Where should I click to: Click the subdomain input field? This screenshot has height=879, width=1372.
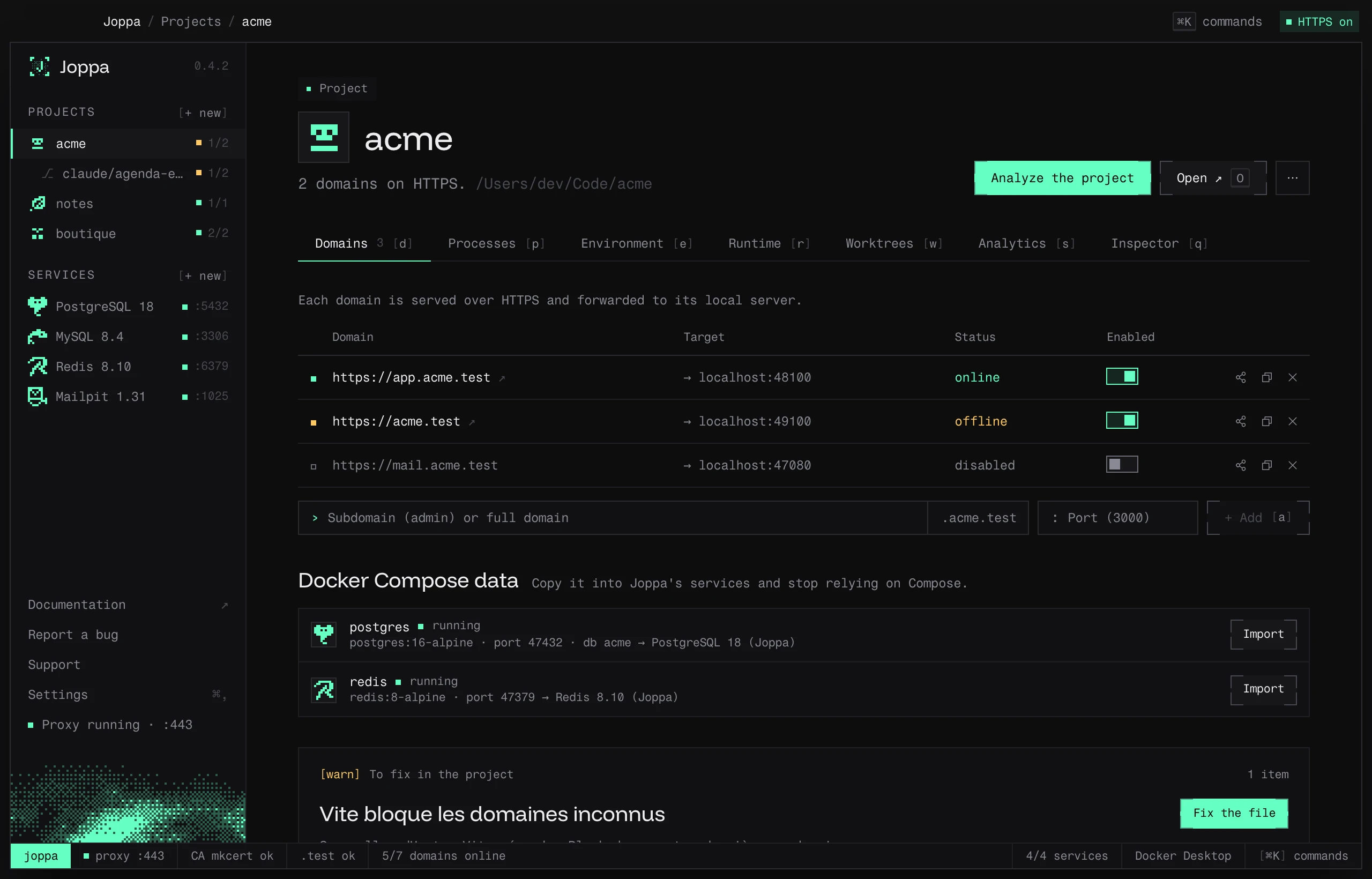[x=613, y=518]
